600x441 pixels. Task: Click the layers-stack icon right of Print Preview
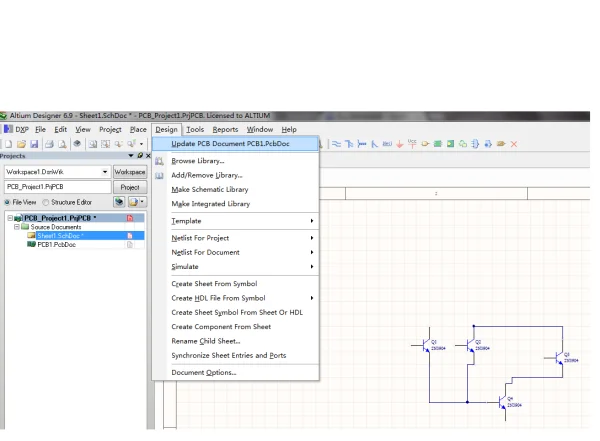pos(77,144)
